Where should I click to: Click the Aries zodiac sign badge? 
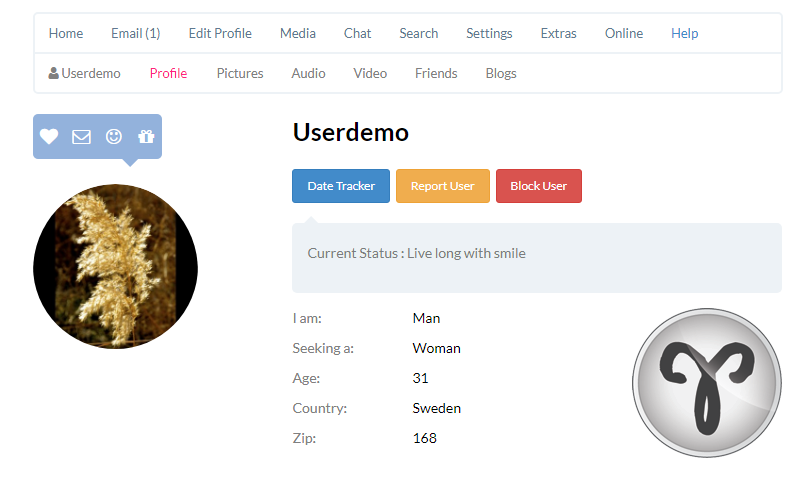[x=706, y=383]
